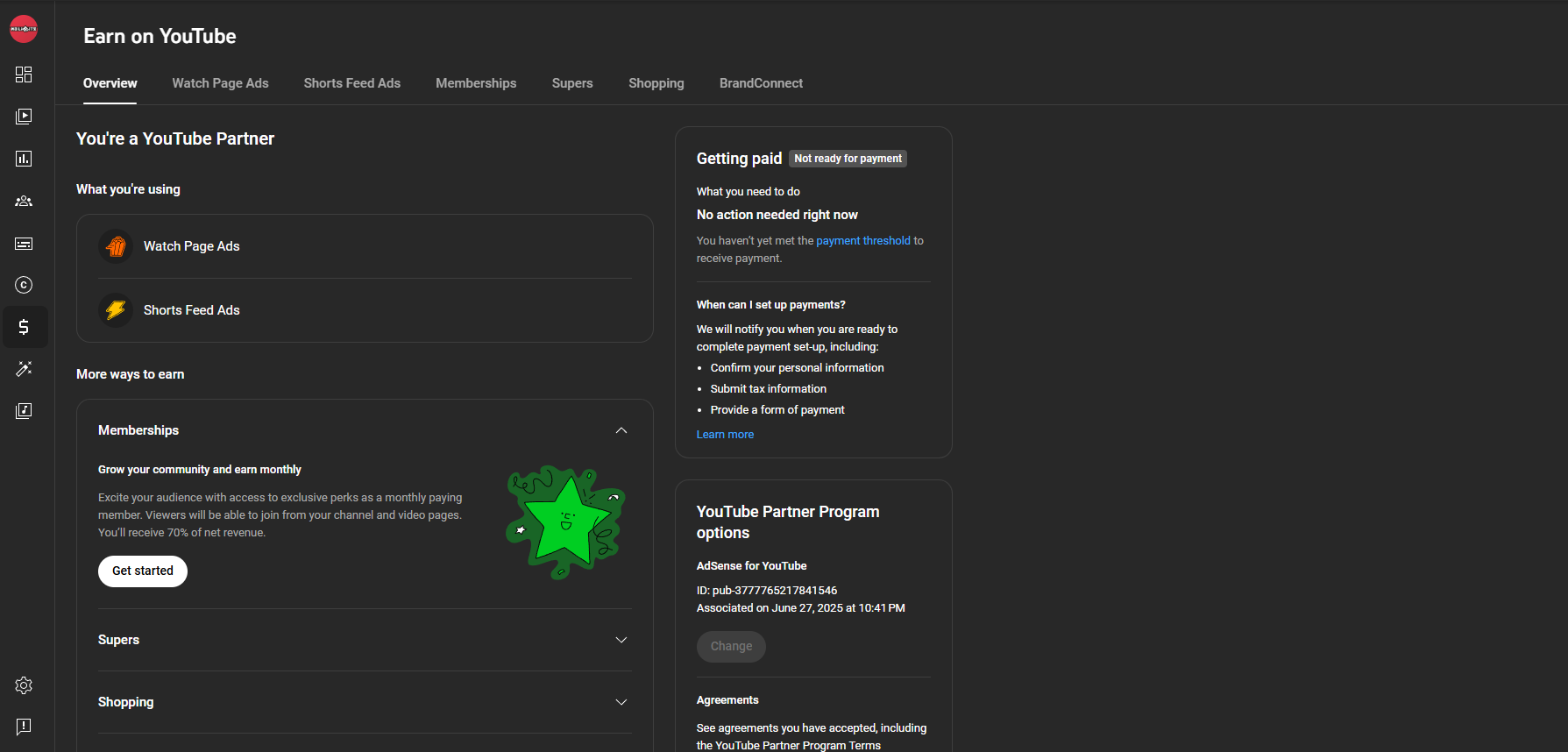Switch to the Shorts Feed Ads tab
The height and width of the screenshot is (752, 1568).
pyautogui.click(x=352, y=83)
